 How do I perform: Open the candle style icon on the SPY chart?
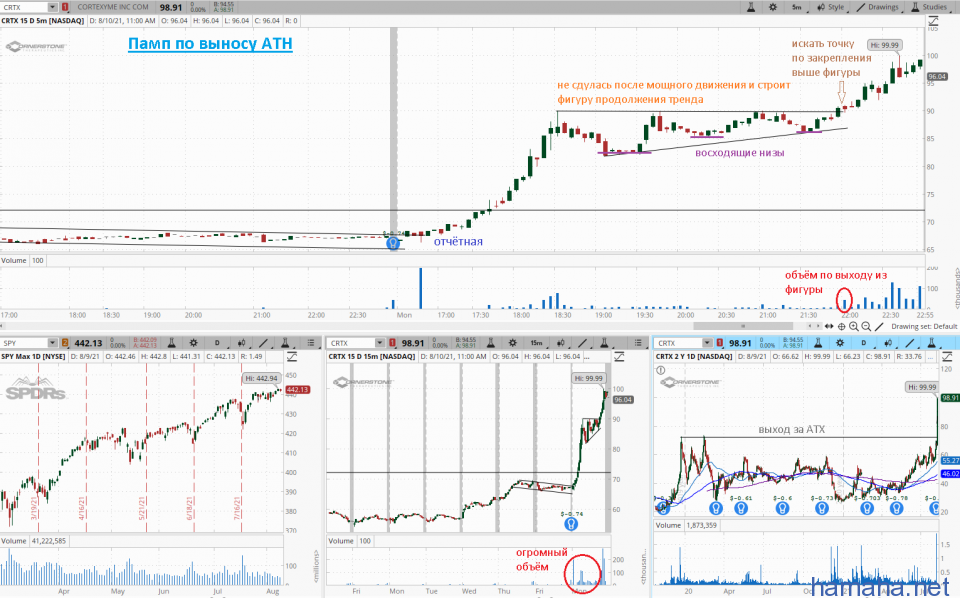pos(241,343)
